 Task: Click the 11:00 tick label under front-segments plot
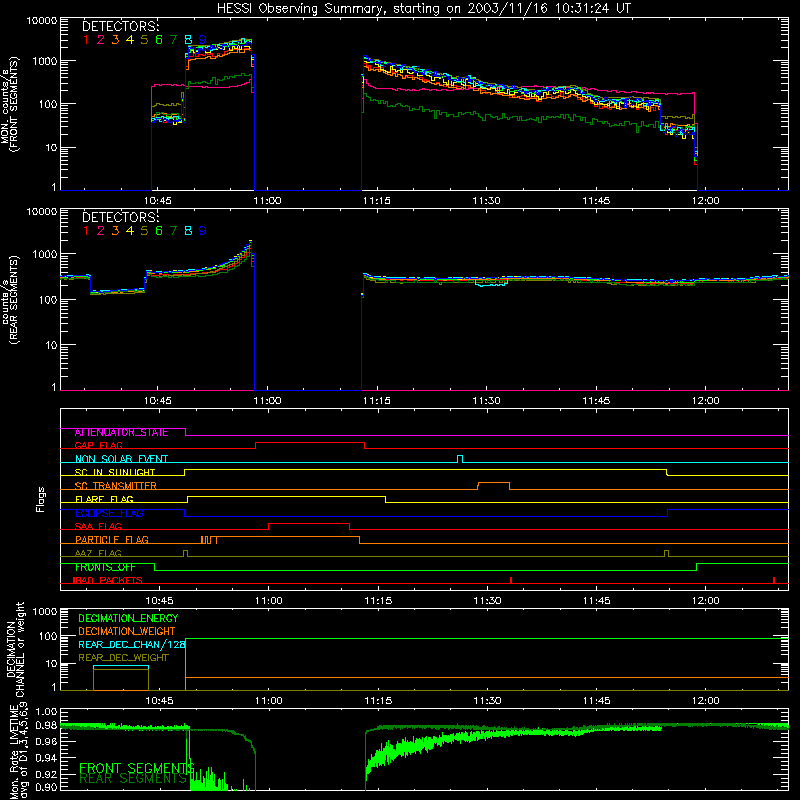267,201
